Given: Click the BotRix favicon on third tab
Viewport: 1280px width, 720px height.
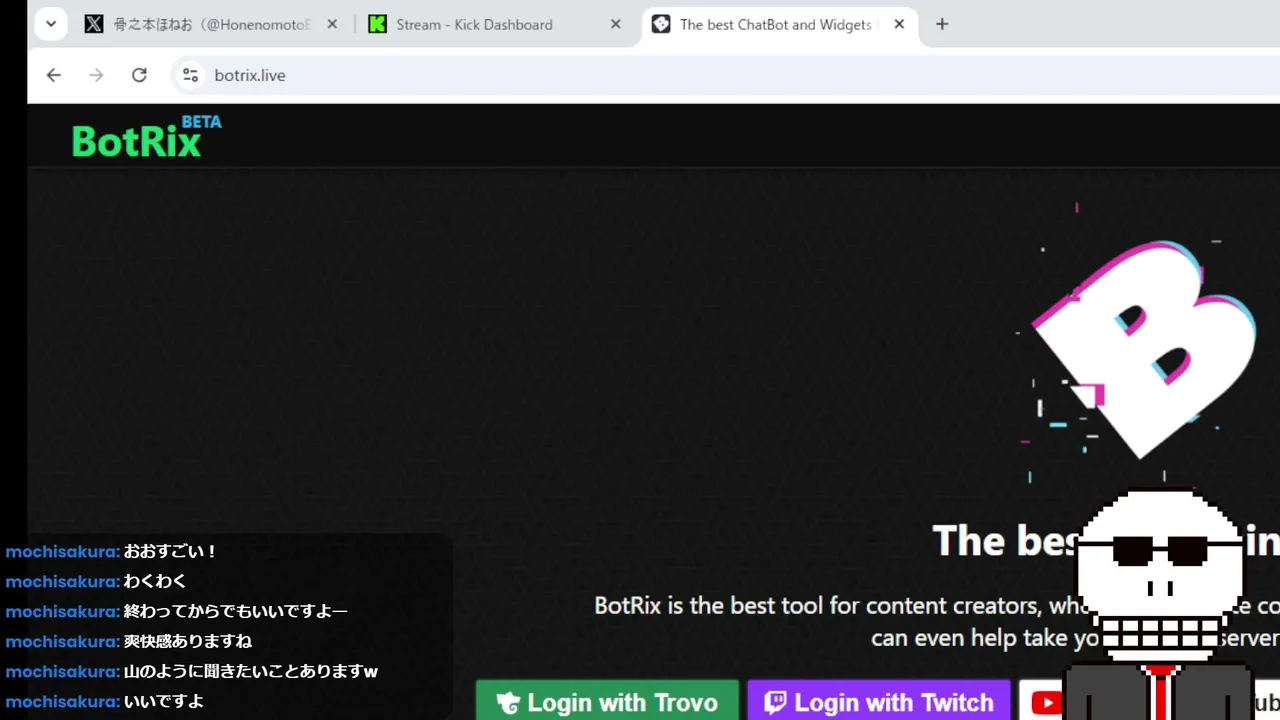Looking at the screenshot, I should pos(661,24).
